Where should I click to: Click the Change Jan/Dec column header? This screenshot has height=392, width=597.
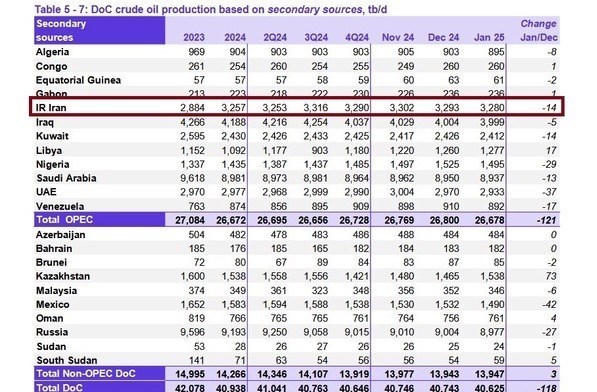point(539,30)
